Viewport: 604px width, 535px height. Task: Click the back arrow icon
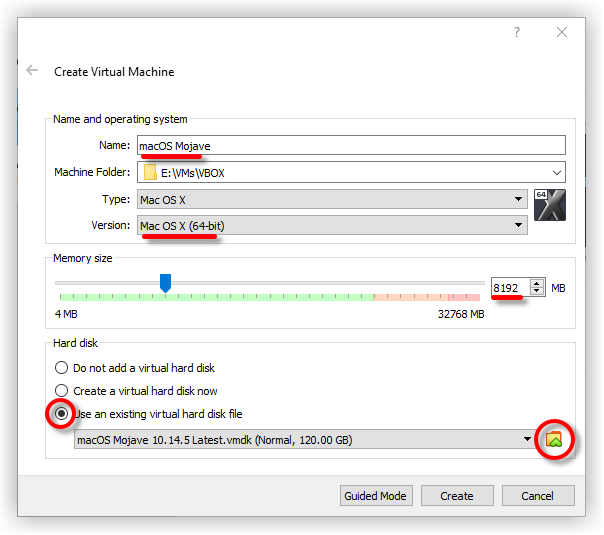click(32, 71)
